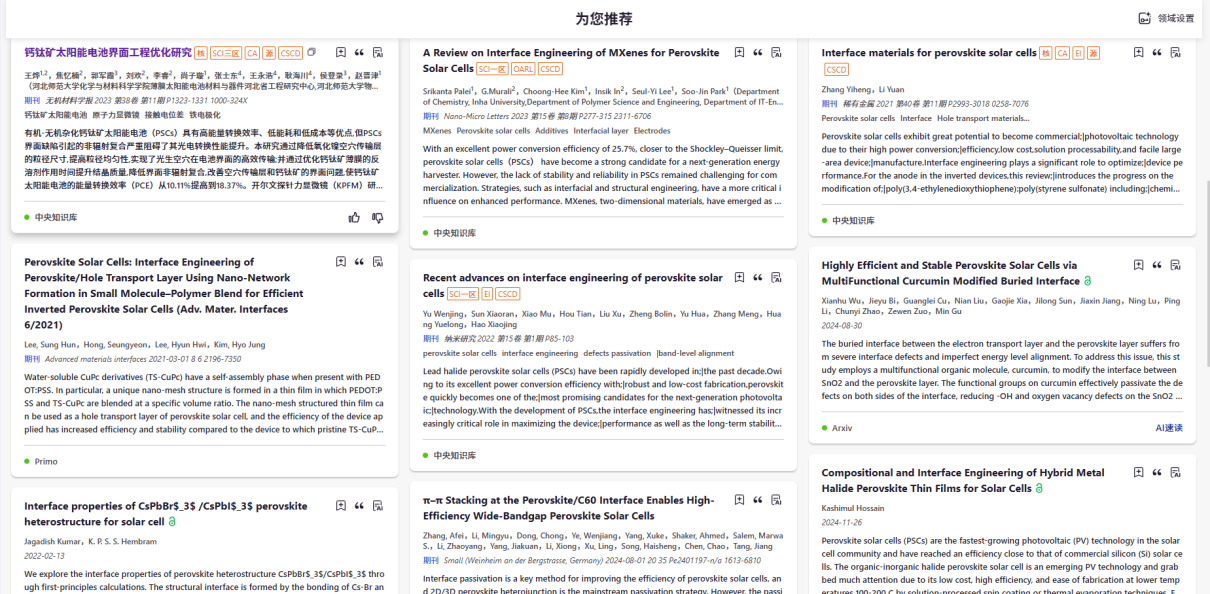Click open-access icon on Compositional Engineering title
1210x594 pixels.
[x=1039, y=489]
